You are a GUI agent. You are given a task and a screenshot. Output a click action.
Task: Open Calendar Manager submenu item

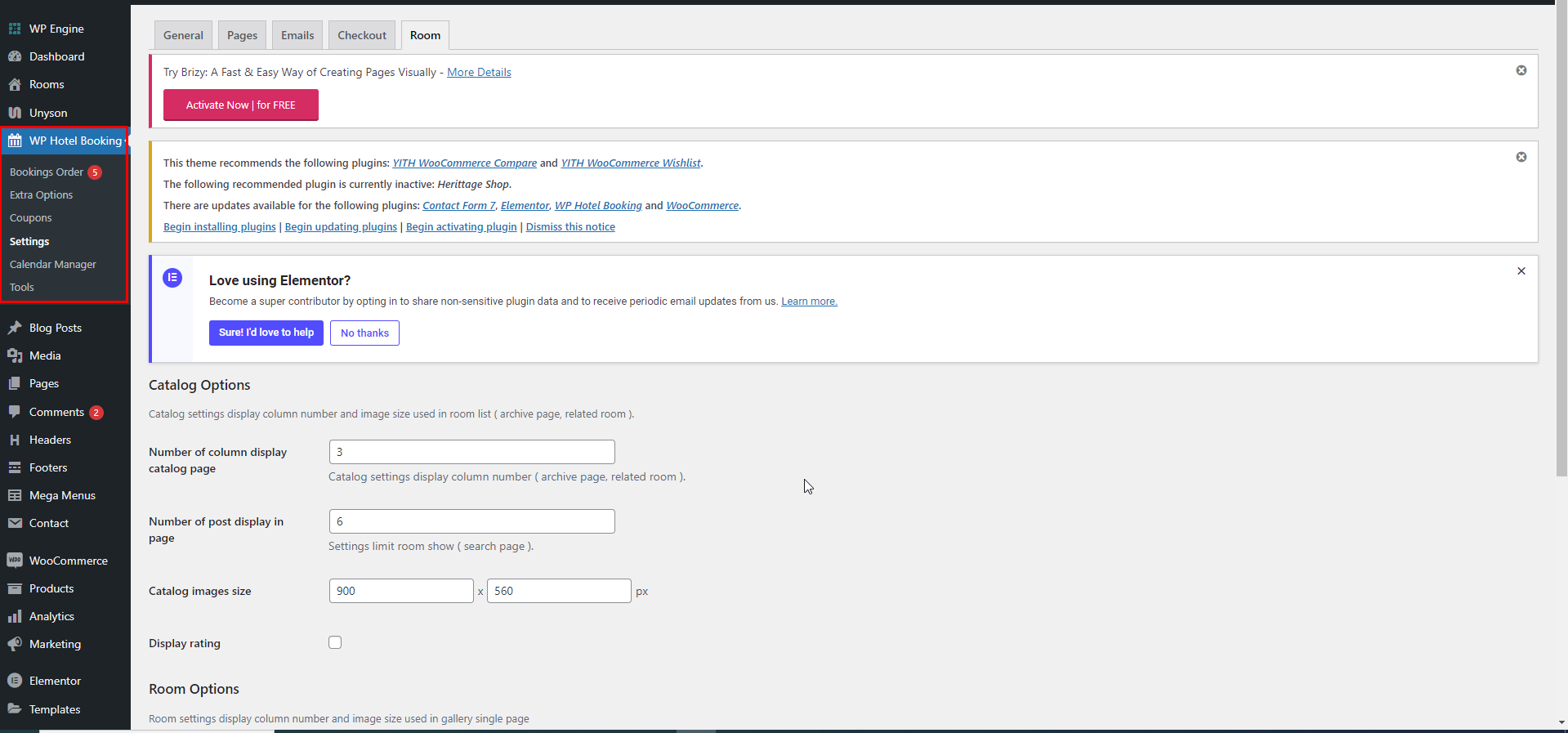53,265
